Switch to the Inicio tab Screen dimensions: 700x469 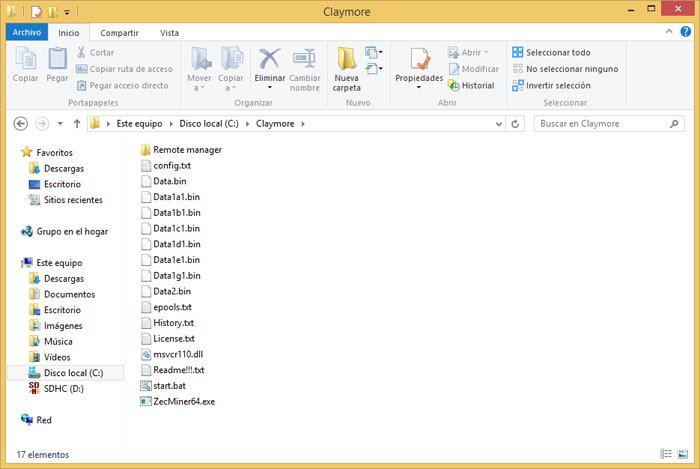coord(69,33)
